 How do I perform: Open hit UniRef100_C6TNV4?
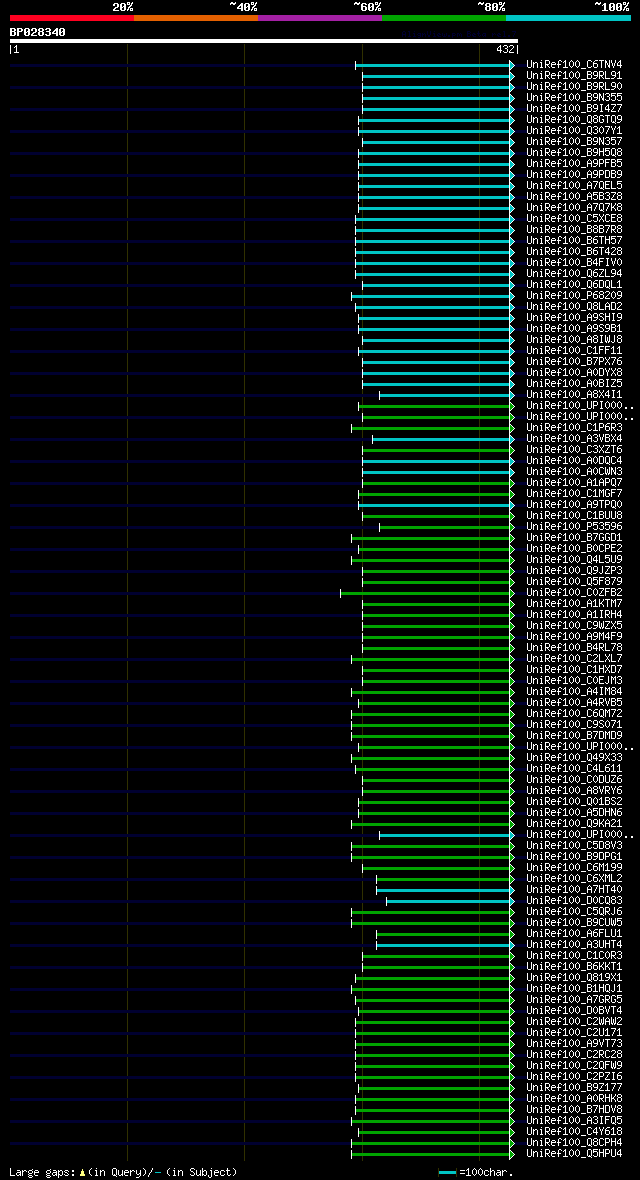pos(574,65)
